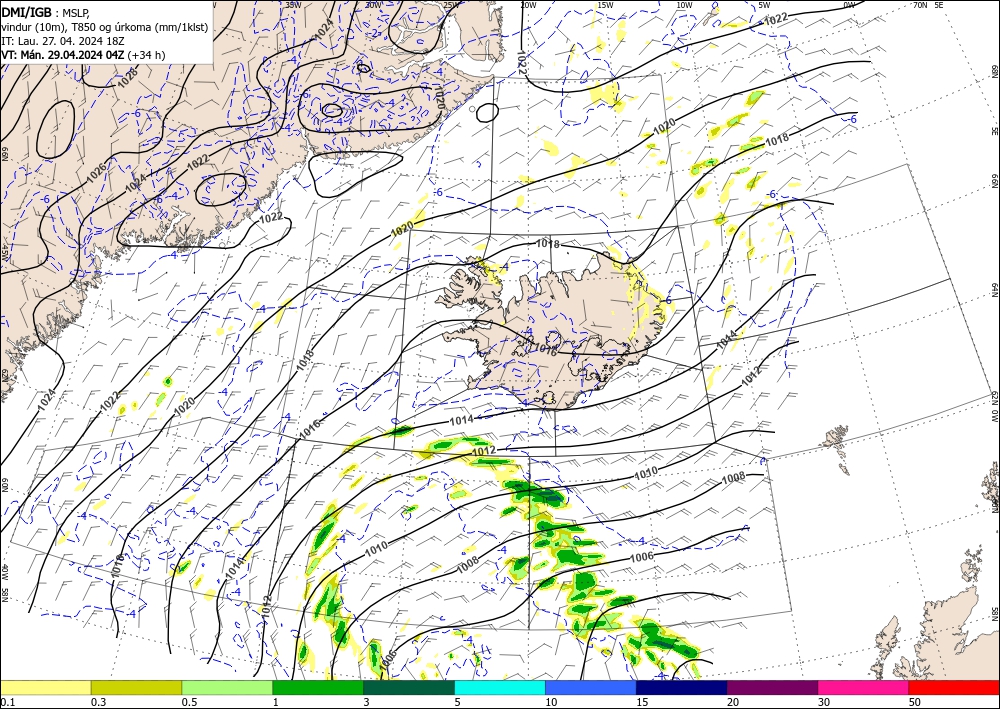Click the "50" legend scale label
Viewport: 1000px width, 709px height.
point(915,702)
